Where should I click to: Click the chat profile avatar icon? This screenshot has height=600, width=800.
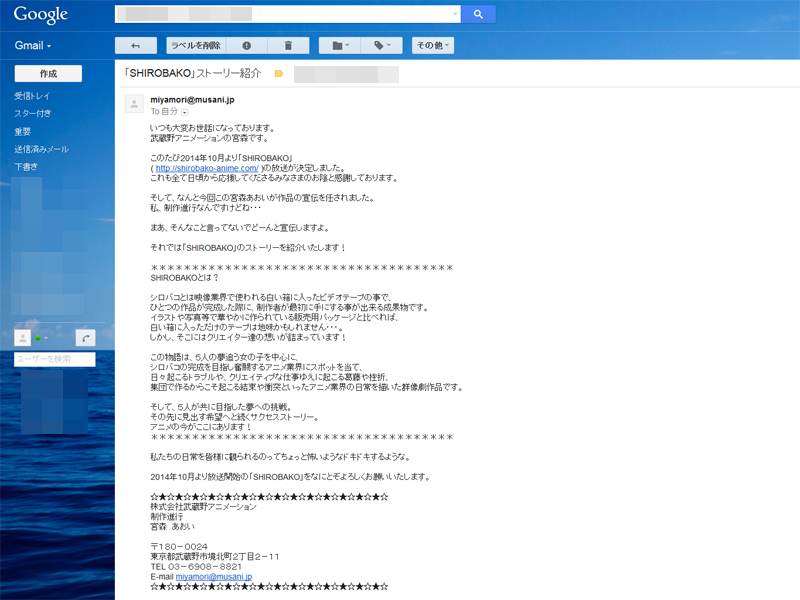[22, 338]
